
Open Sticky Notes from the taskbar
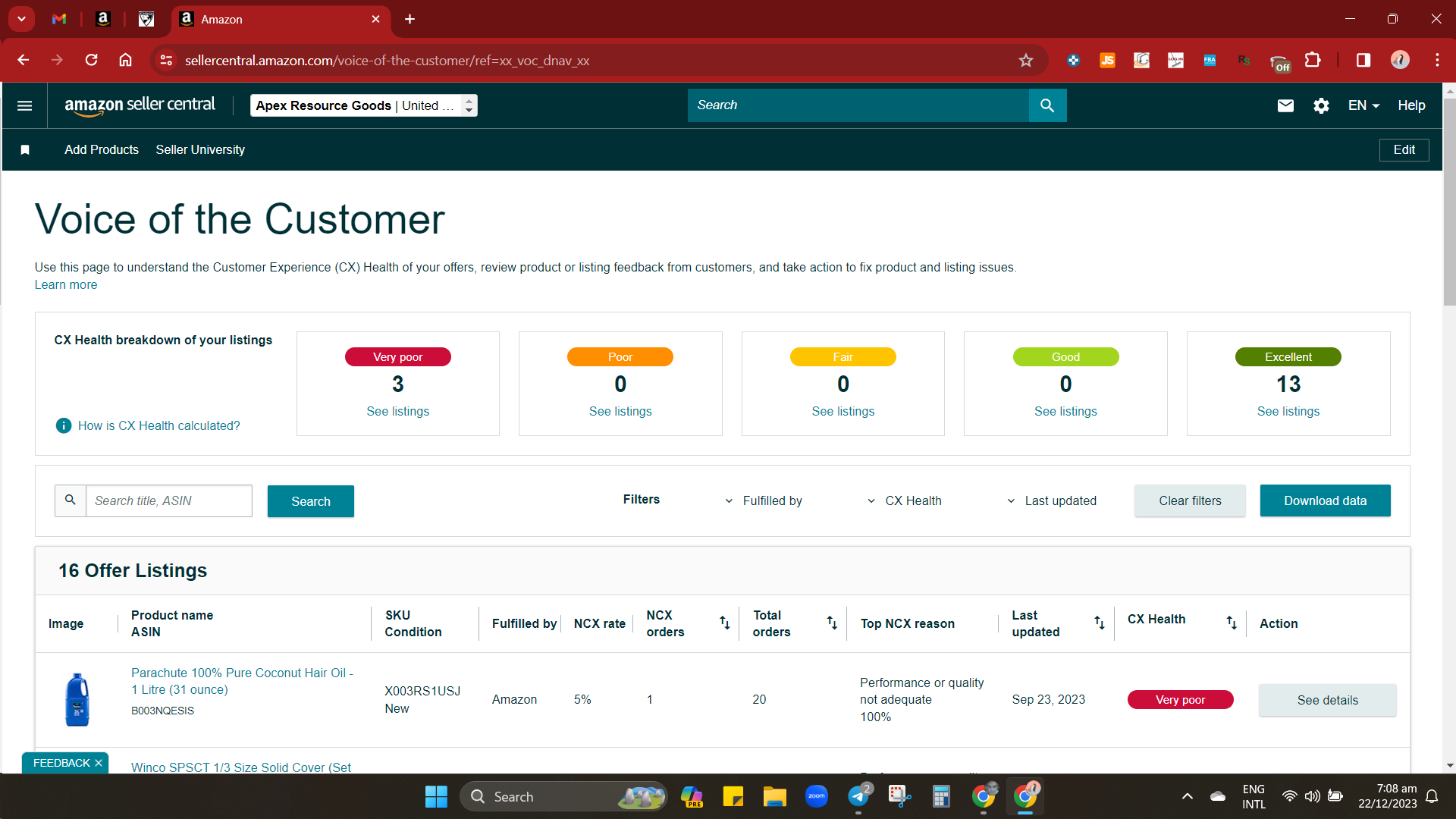click(733, 797)
